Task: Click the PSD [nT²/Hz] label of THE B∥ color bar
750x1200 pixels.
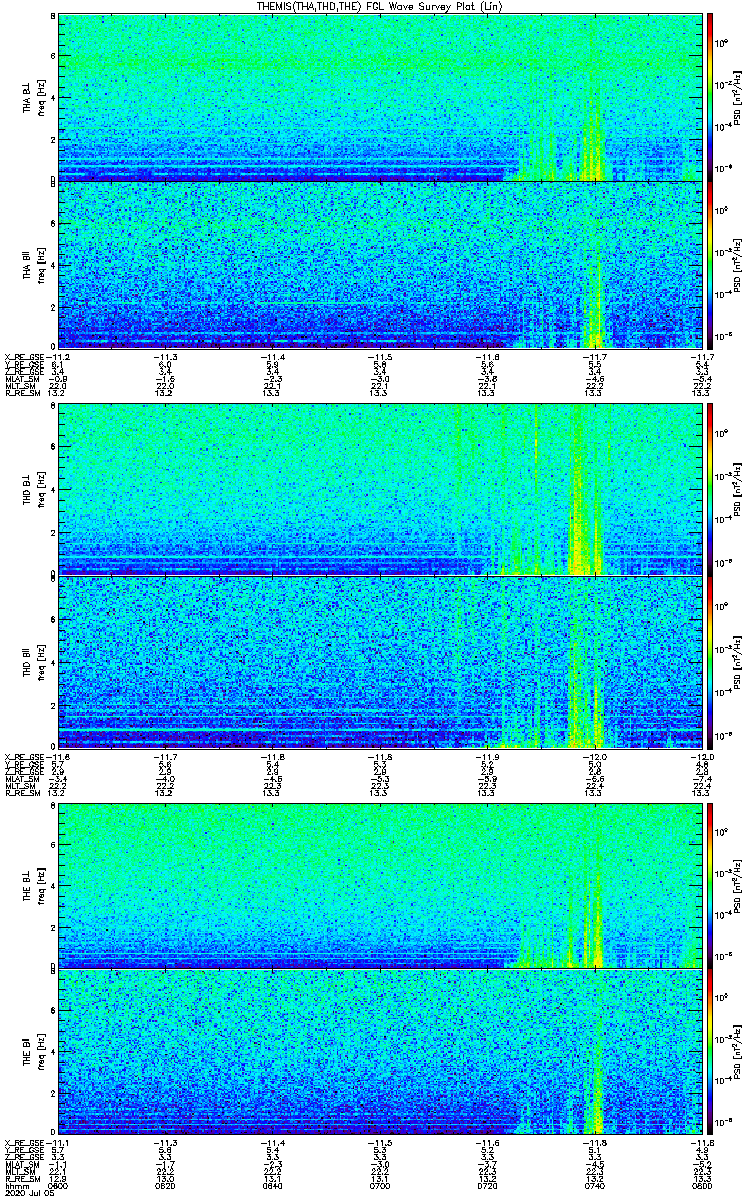Action: 738,1054
